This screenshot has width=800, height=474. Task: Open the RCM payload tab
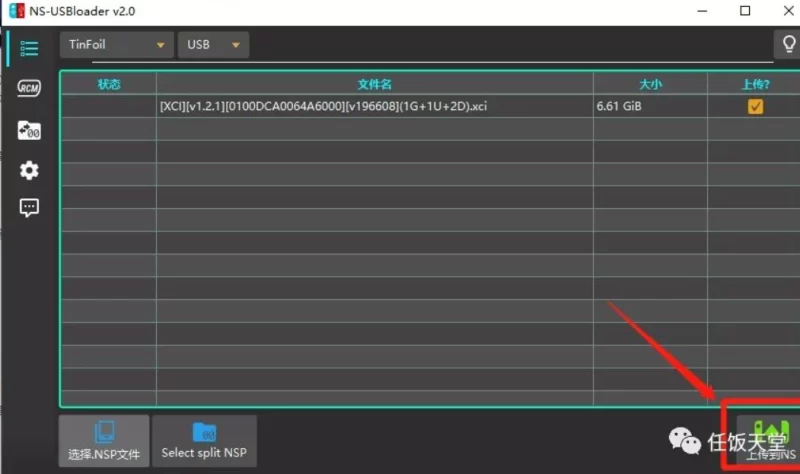(x=29, y=88)
